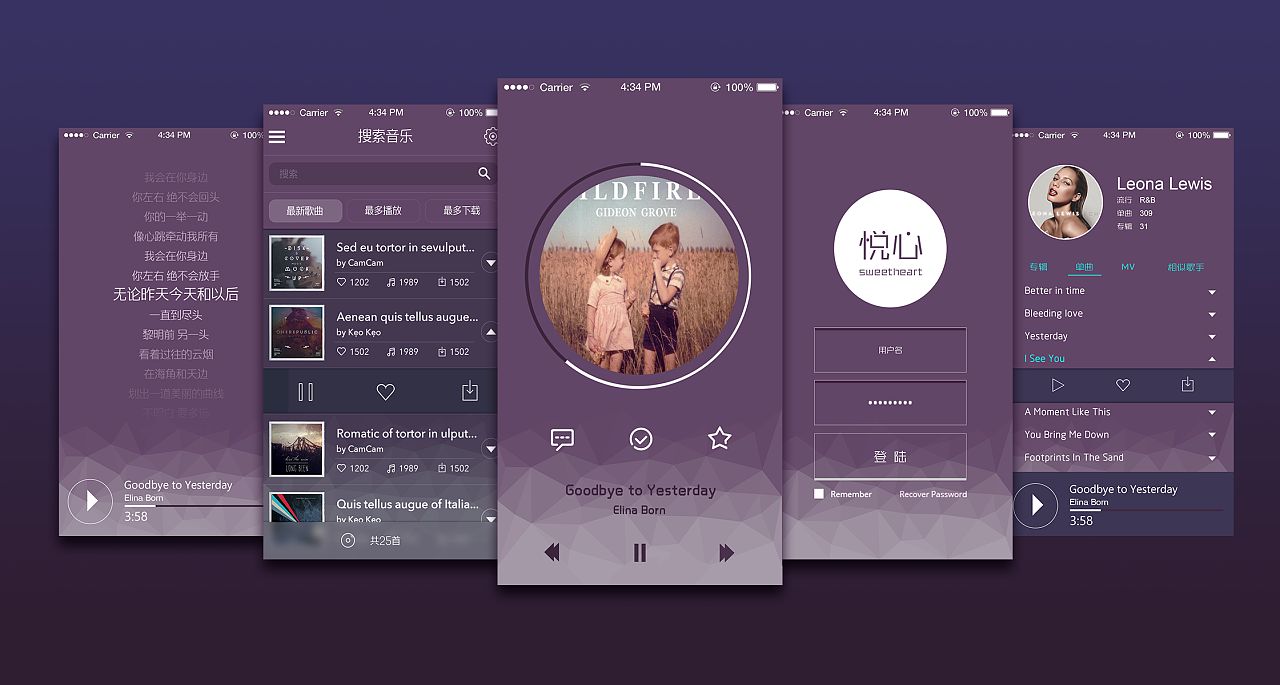The image size is (1280, 685).
Task: Click the 用户名 username field
Action: 890,350
